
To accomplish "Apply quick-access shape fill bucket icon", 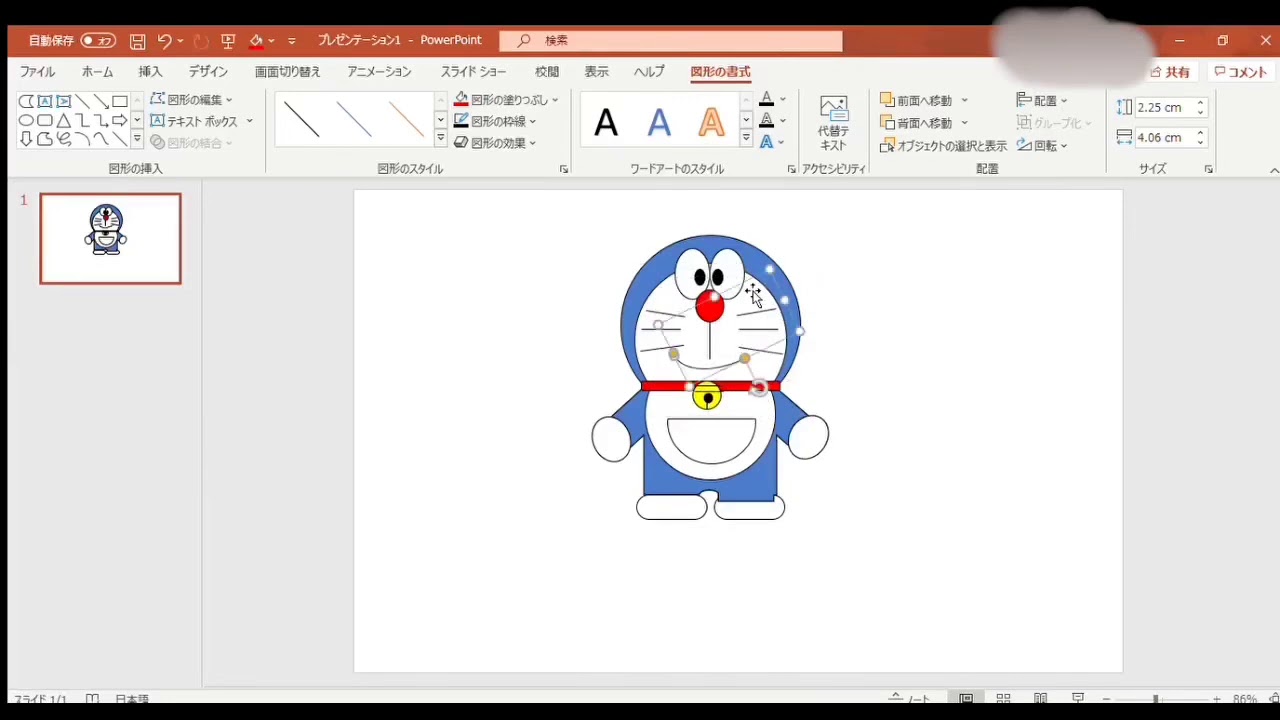I will (256, 41).
